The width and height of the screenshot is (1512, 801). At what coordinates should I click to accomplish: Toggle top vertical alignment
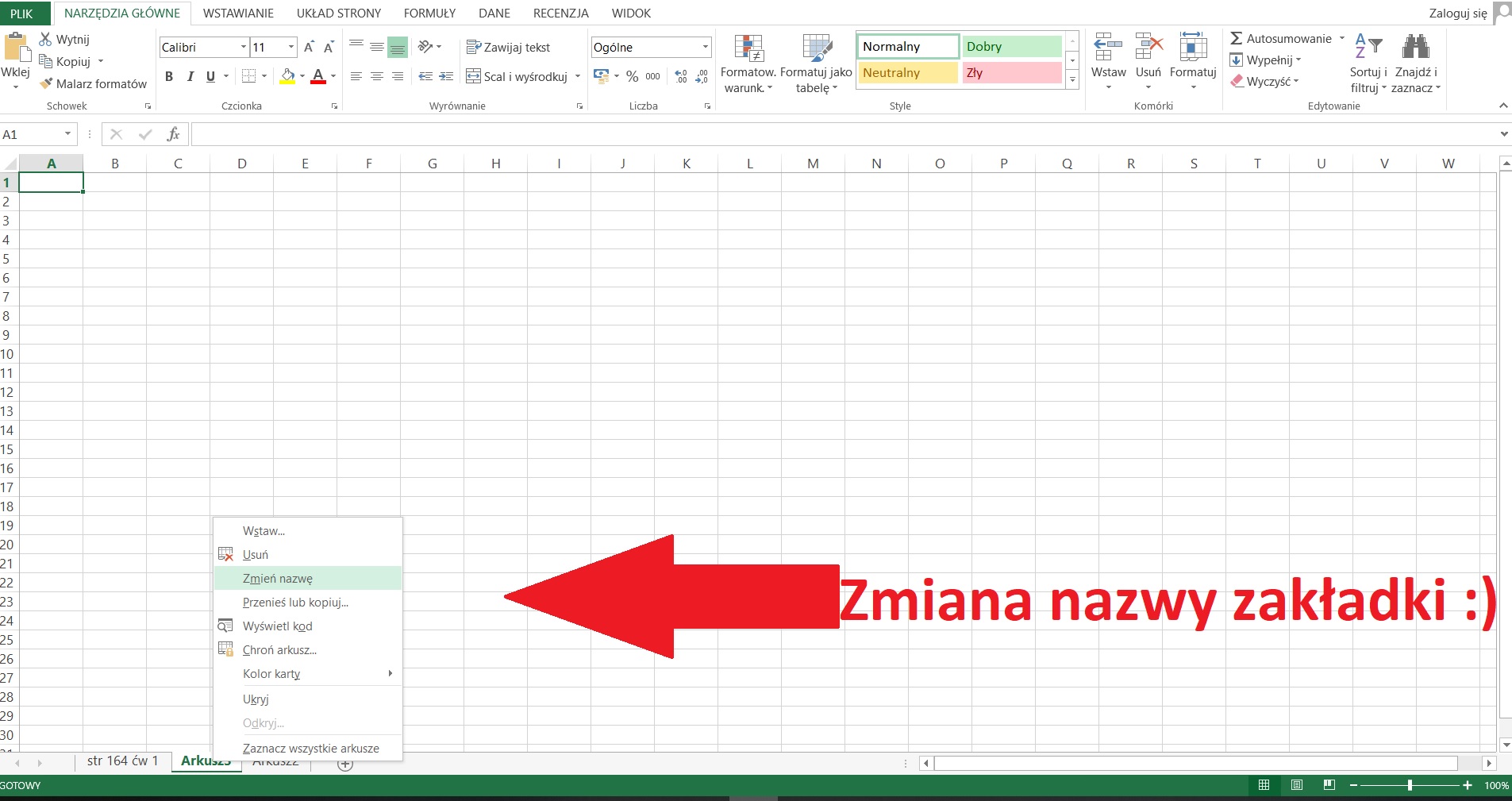pos(356,46)
